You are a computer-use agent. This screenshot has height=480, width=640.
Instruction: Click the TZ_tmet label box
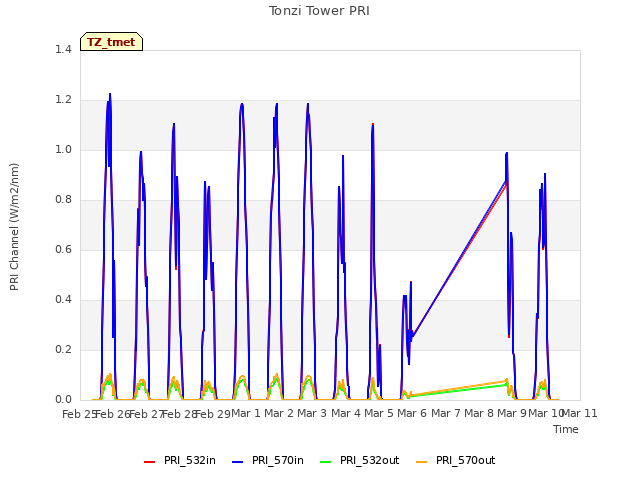(x=111, y=42)
